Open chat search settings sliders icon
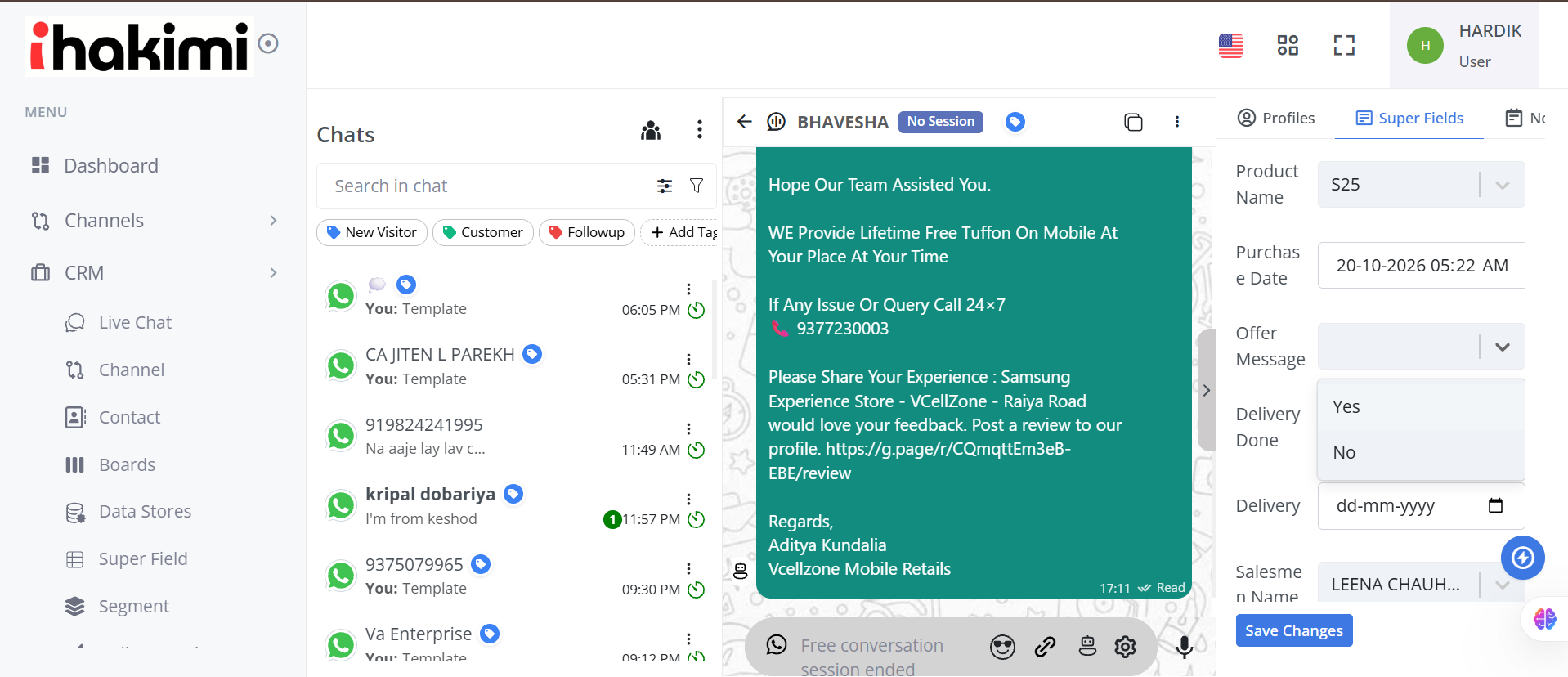The image size is (1568, 677). pyautogui.click(x=665, y=186)
